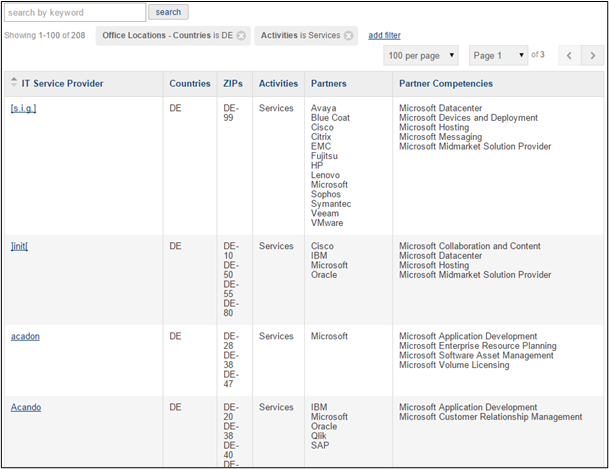Sort by Activities column header
The image size is (609, 469).
coord(278,83)
